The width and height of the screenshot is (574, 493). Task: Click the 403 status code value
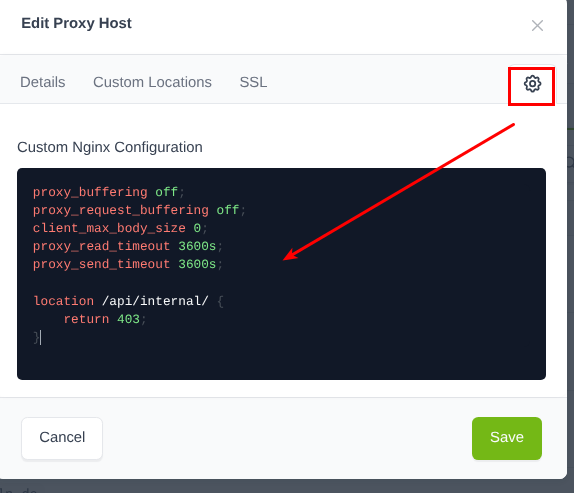pos(128,319)
